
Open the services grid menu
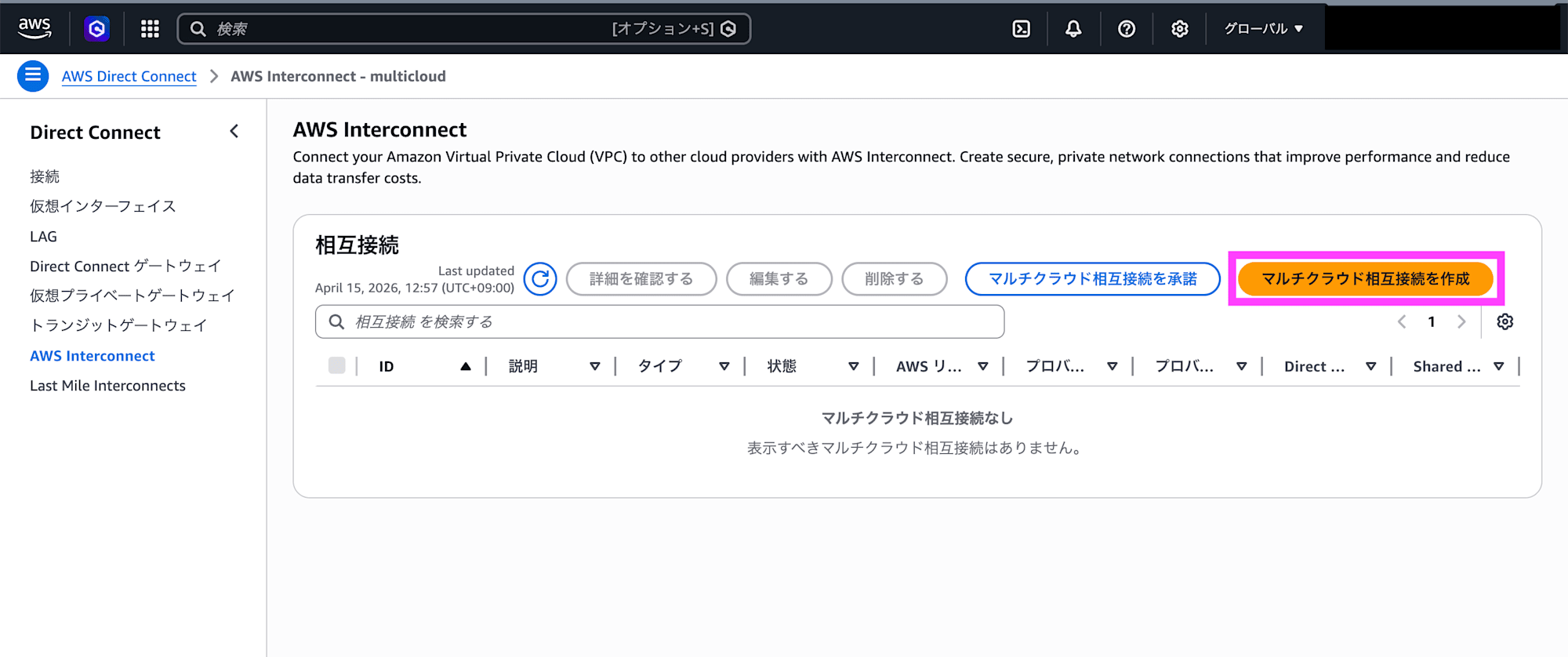150,29
